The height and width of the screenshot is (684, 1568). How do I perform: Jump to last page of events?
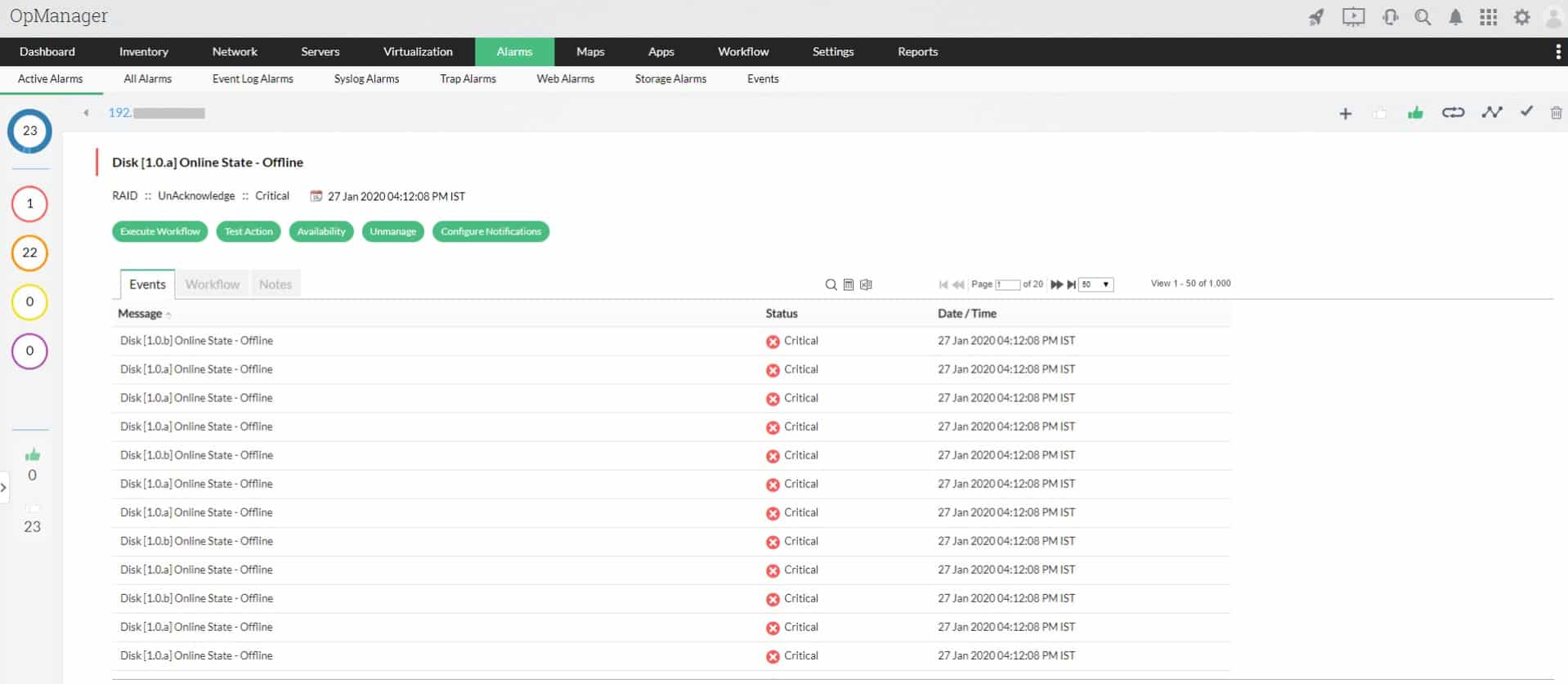click(1071, 284)
